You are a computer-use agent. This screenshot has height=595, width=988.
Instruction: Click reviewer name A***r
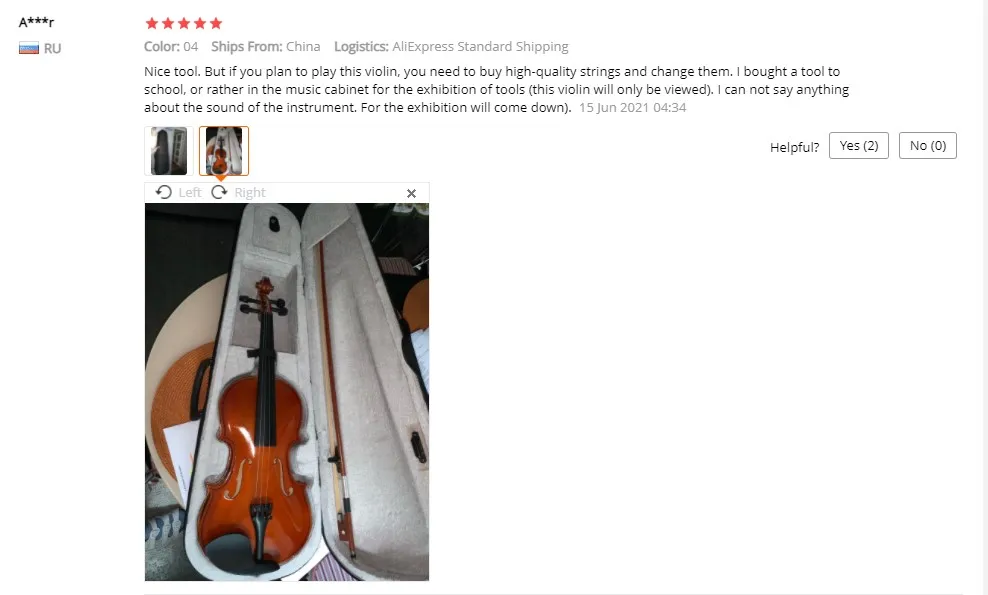pos(37,23)
